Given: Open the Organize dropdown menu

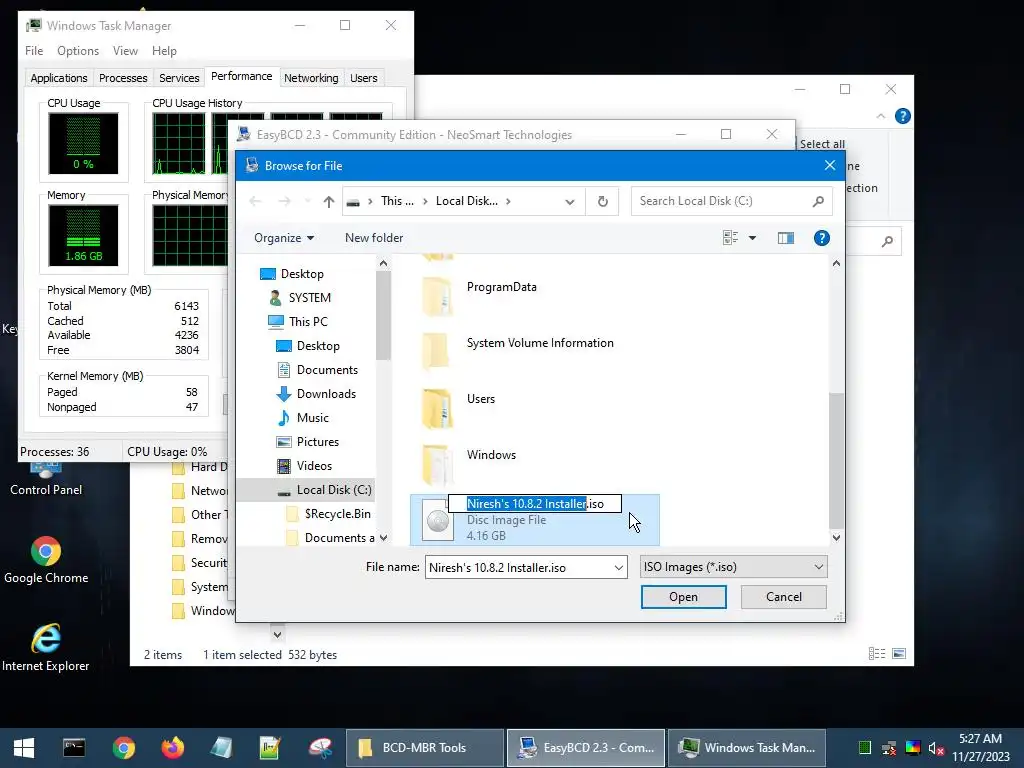Looking at the screenshot, I should coord(284,238).
